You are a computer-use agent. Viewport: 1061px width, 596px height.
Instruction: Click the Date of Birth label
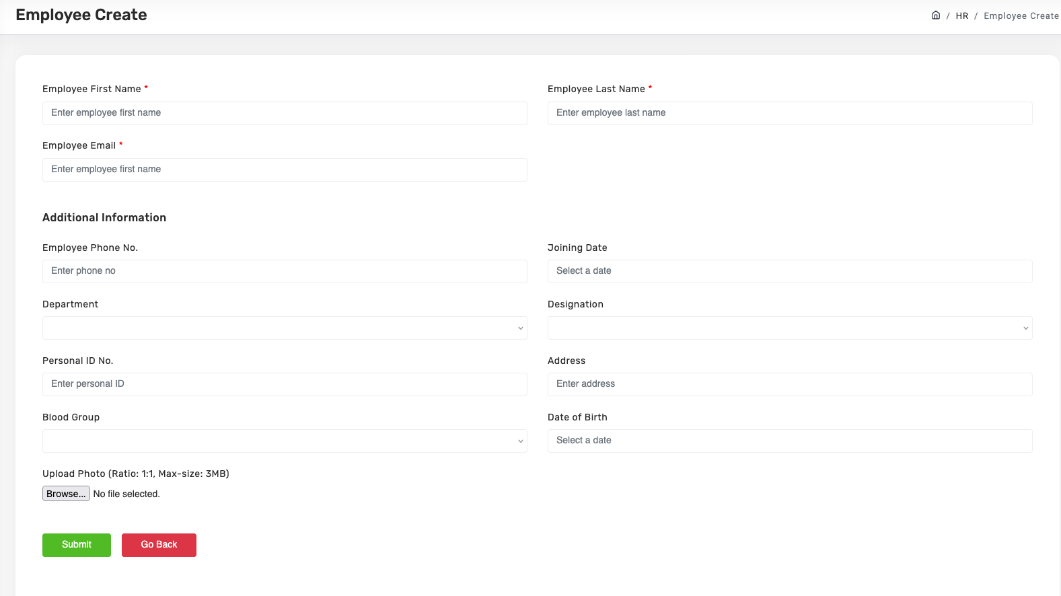(577, 417)
